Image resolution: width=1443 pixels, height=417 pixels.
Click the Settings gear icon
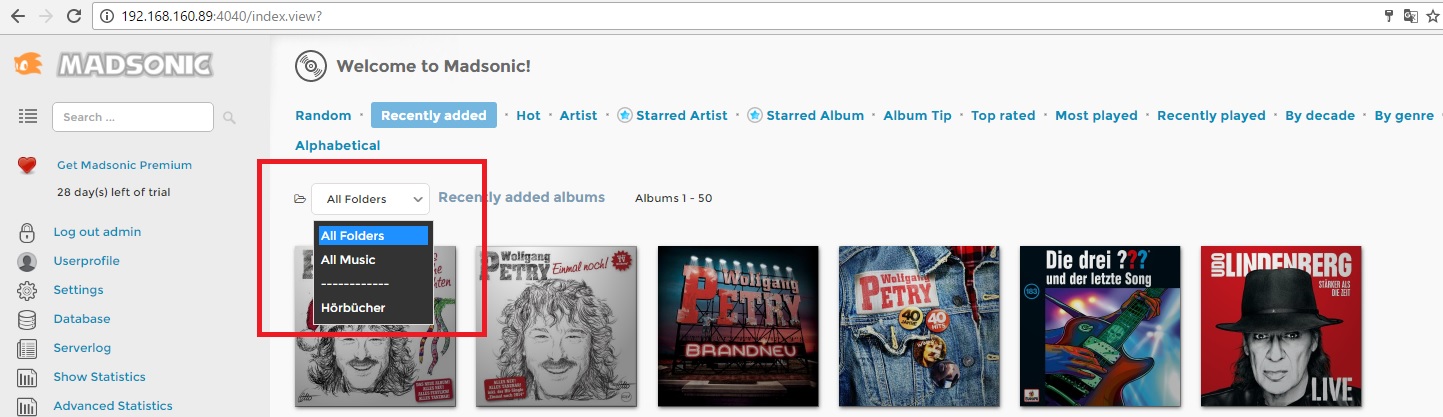[x=27, y=291]
